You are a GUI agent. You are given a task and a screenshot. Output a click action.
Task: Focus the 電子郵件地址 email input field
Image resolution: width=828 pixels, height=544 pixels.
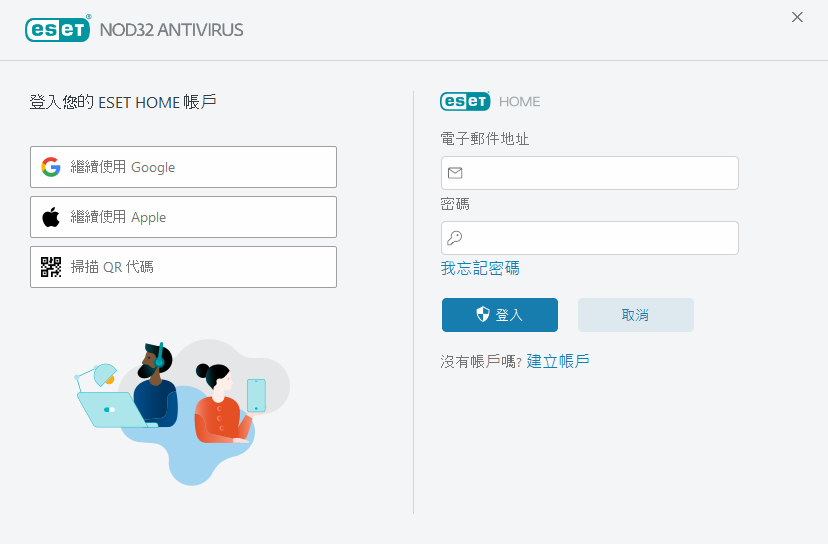(x=600, y=173)
